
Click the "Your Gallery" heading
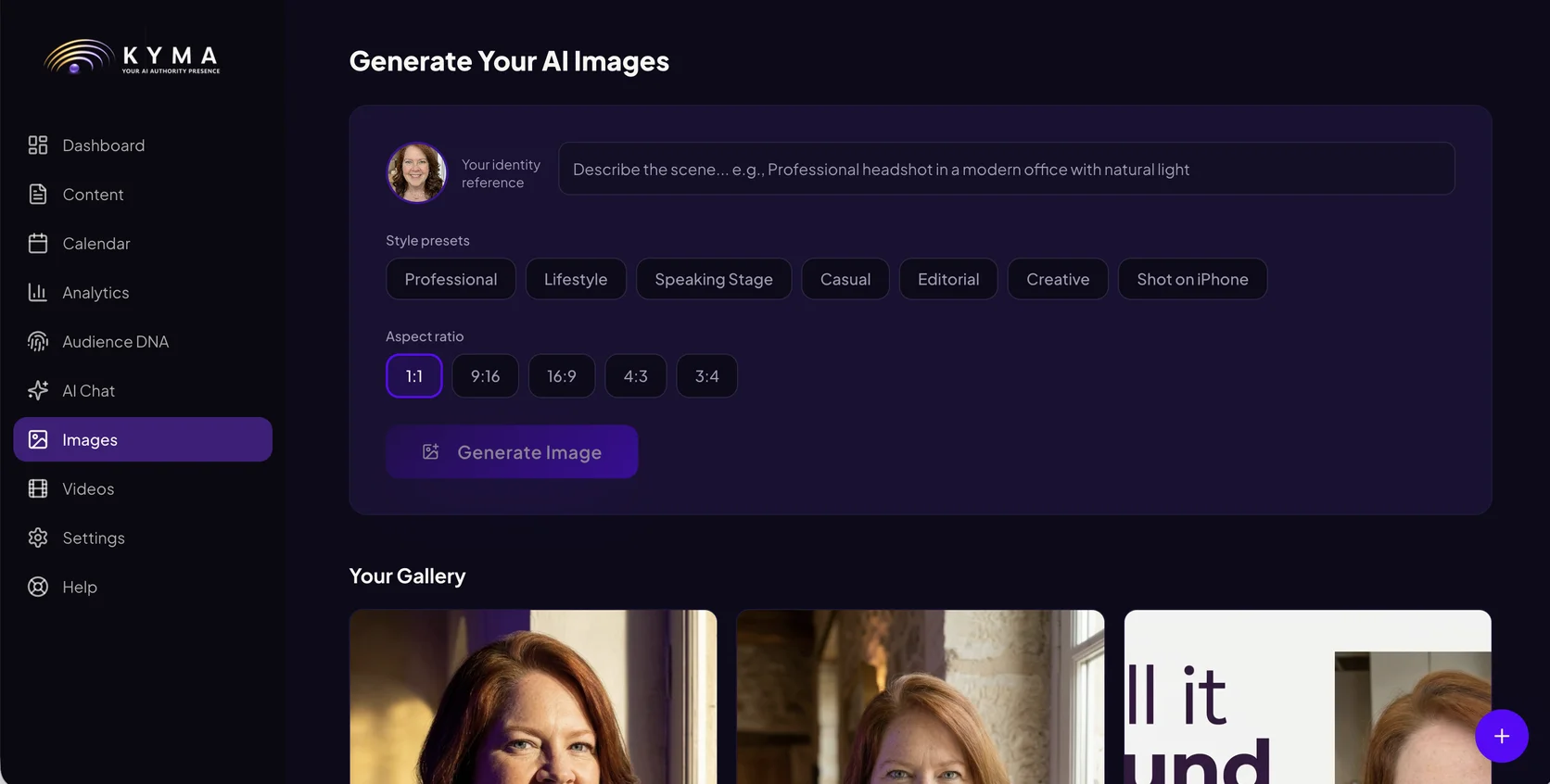tap(408, 576)
